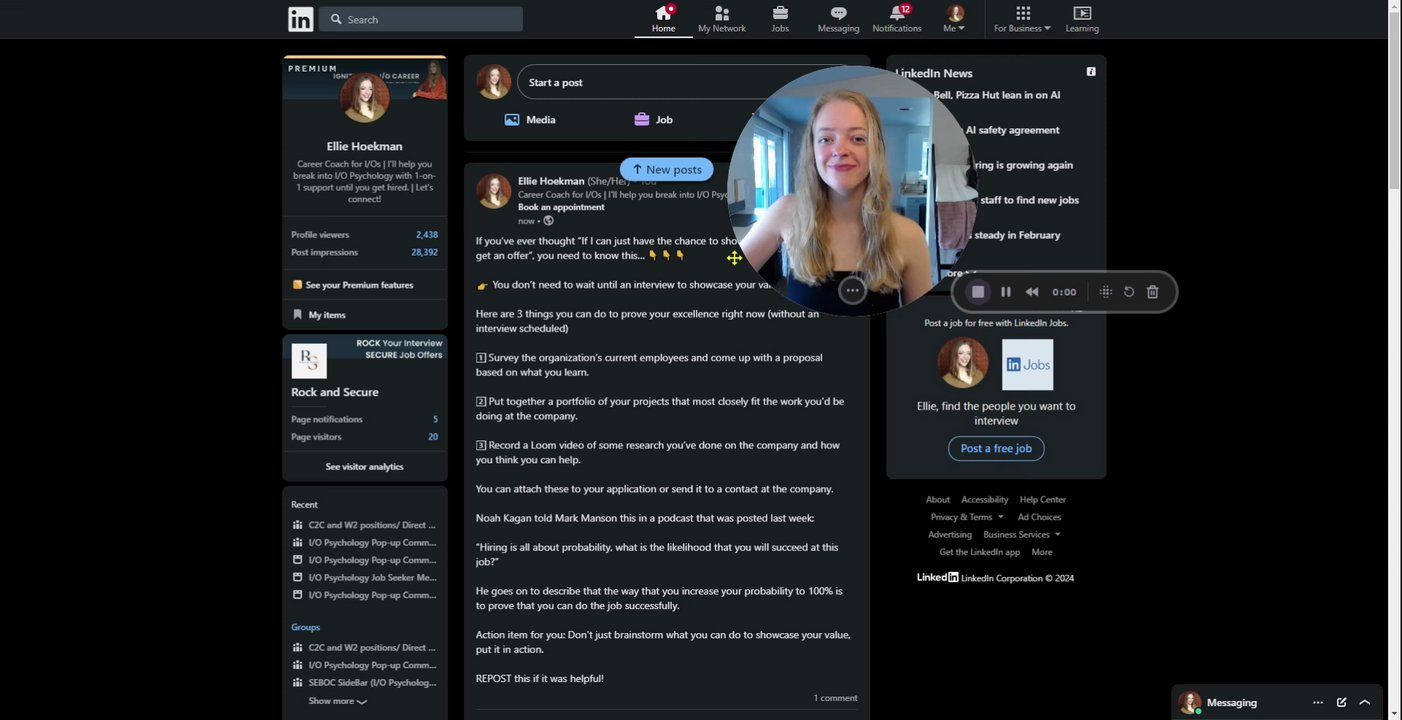Click the Search field in the top bar
1402x720 pixels.
tap(421, 19)
